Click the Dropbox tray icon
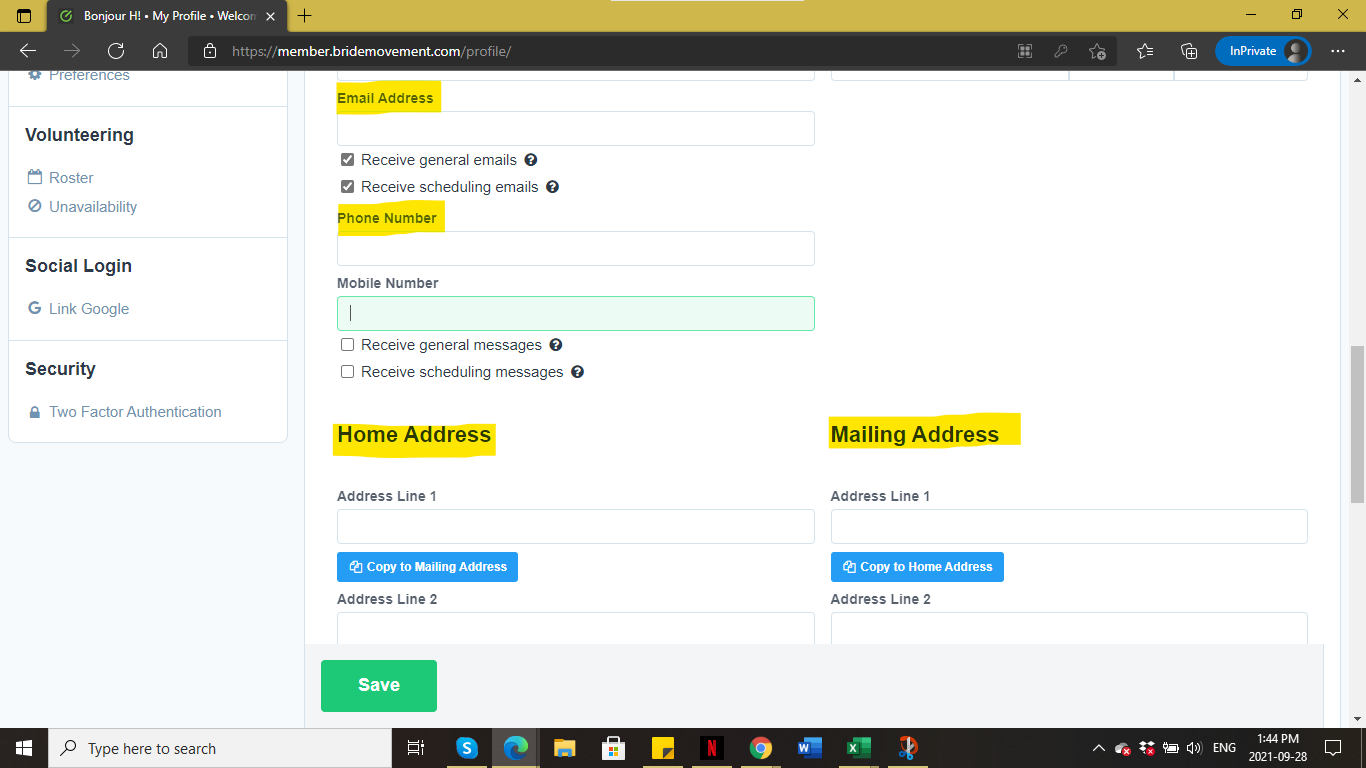This screenshot has width=1366, height=768. coord(1147,748)
